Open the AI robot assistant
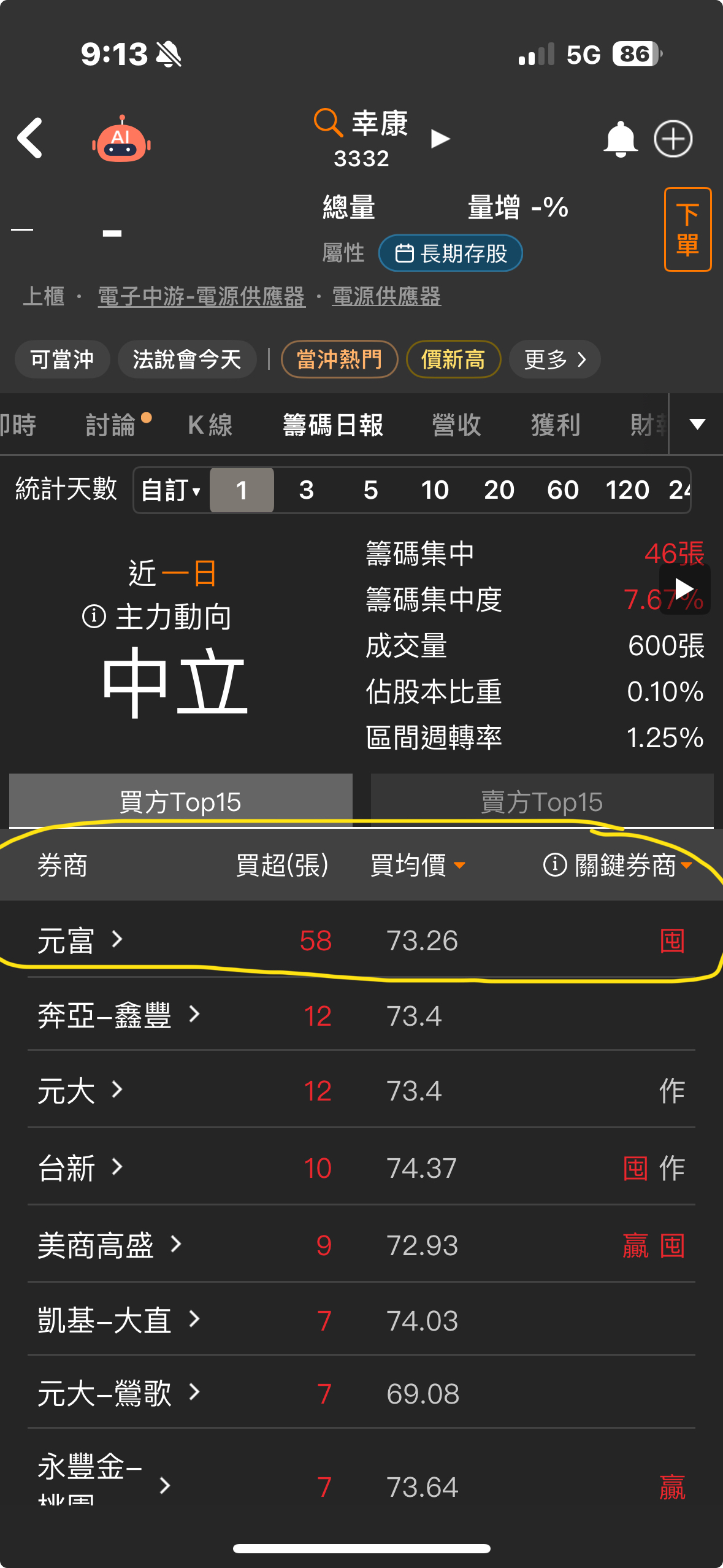 [121, 139]
